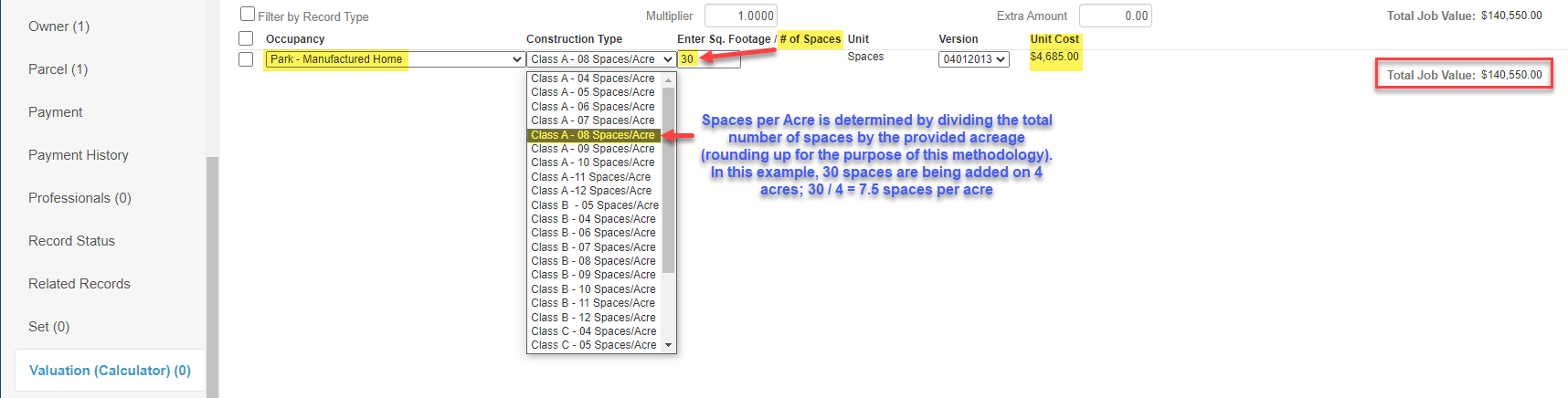This screenshot has width=1568, height=398.
Task: Select Class A - 04 Spaces/Acre option
Action: 593,79
